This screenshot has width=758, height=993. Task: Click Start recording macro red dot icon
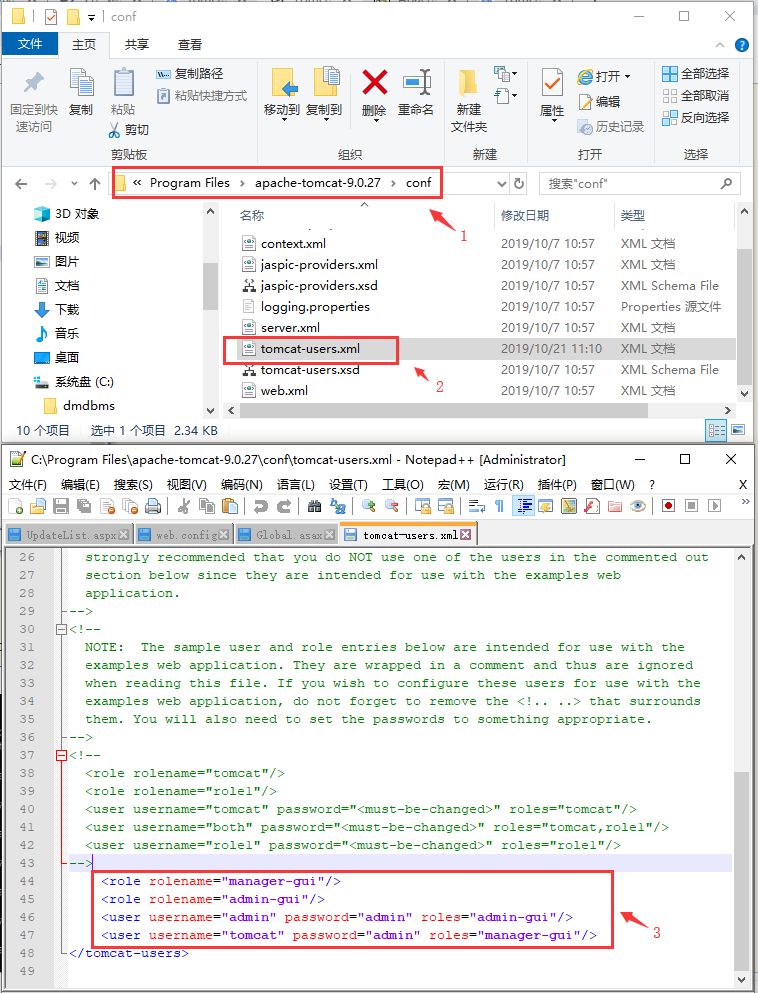[668, 505]
